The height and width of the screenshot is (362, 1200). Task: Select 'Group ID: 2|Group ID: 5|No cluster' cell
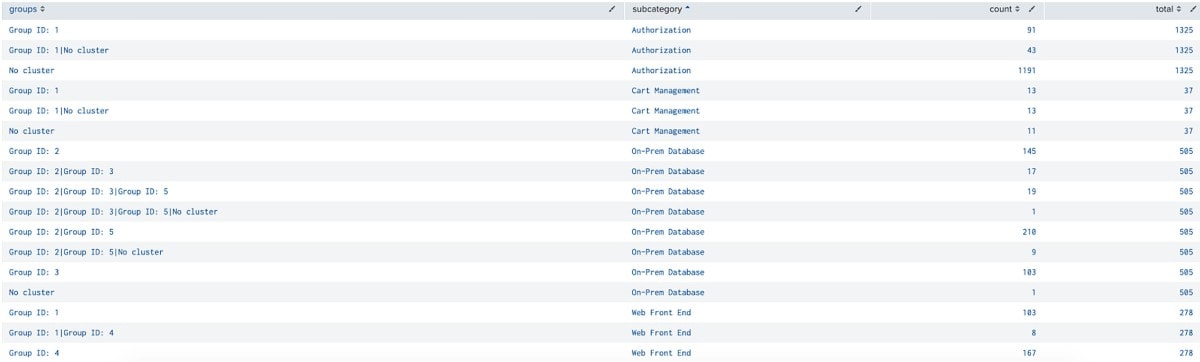coord(86,252)
